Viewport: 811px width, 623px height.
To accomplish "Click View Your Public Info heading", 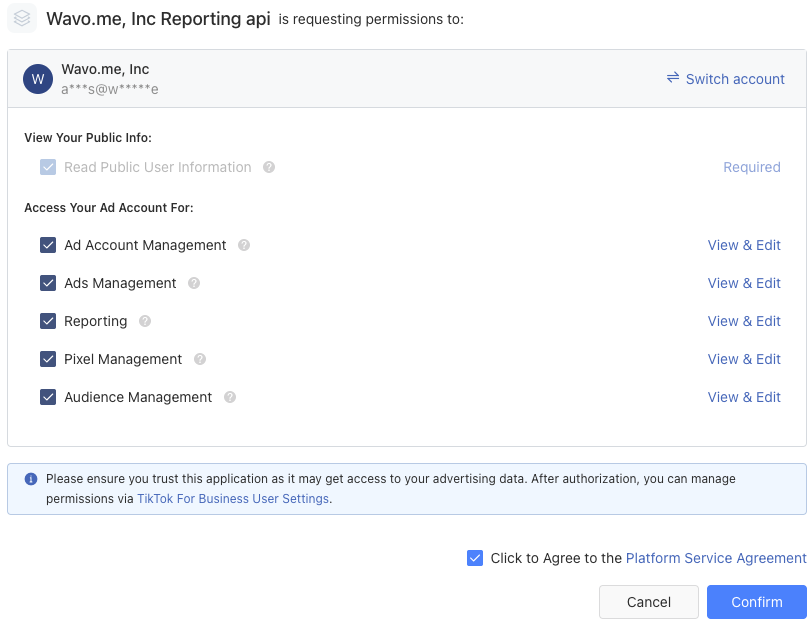I will [x=88, y=138].
